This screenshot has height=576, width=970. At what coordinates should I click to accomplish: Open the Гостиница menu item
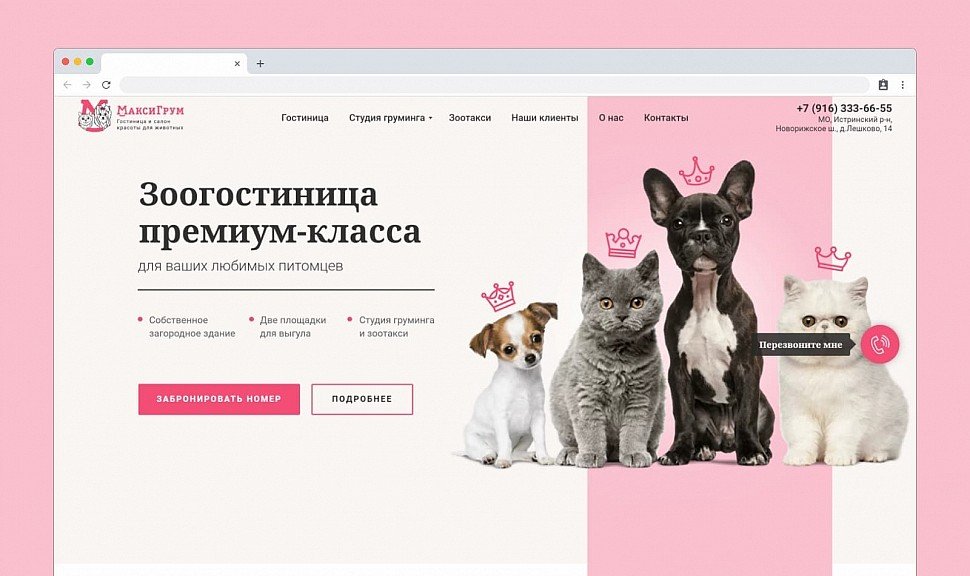[x=305, y=118]
